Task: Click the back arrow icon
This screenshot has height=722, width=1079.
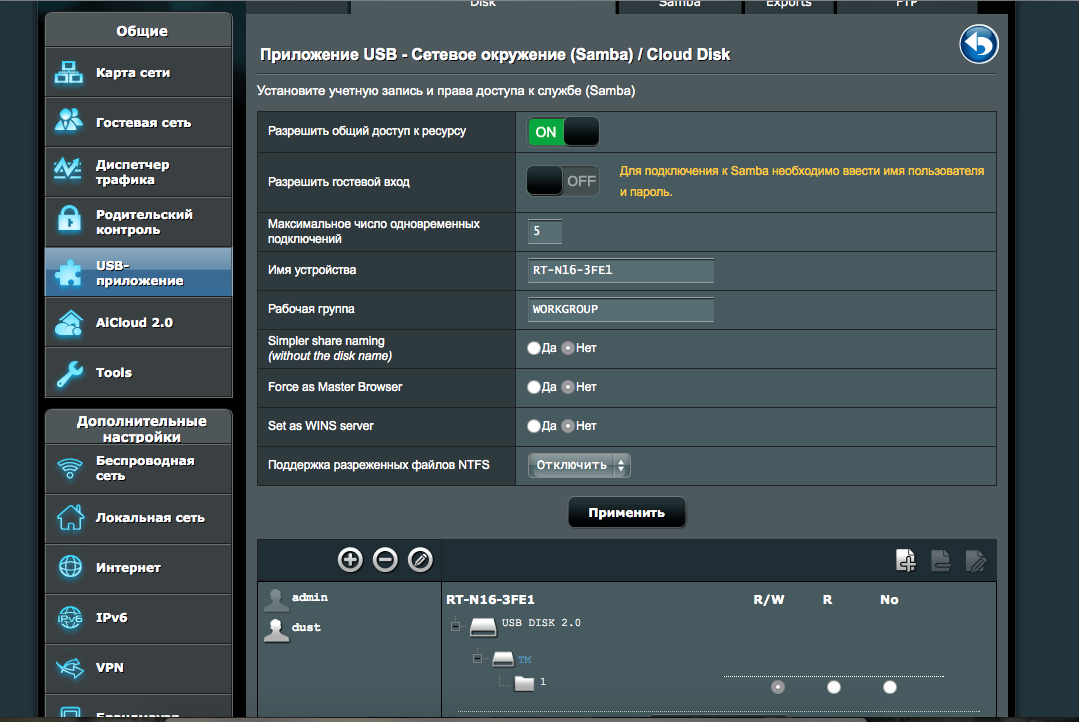Action: [x=978, y=45]
